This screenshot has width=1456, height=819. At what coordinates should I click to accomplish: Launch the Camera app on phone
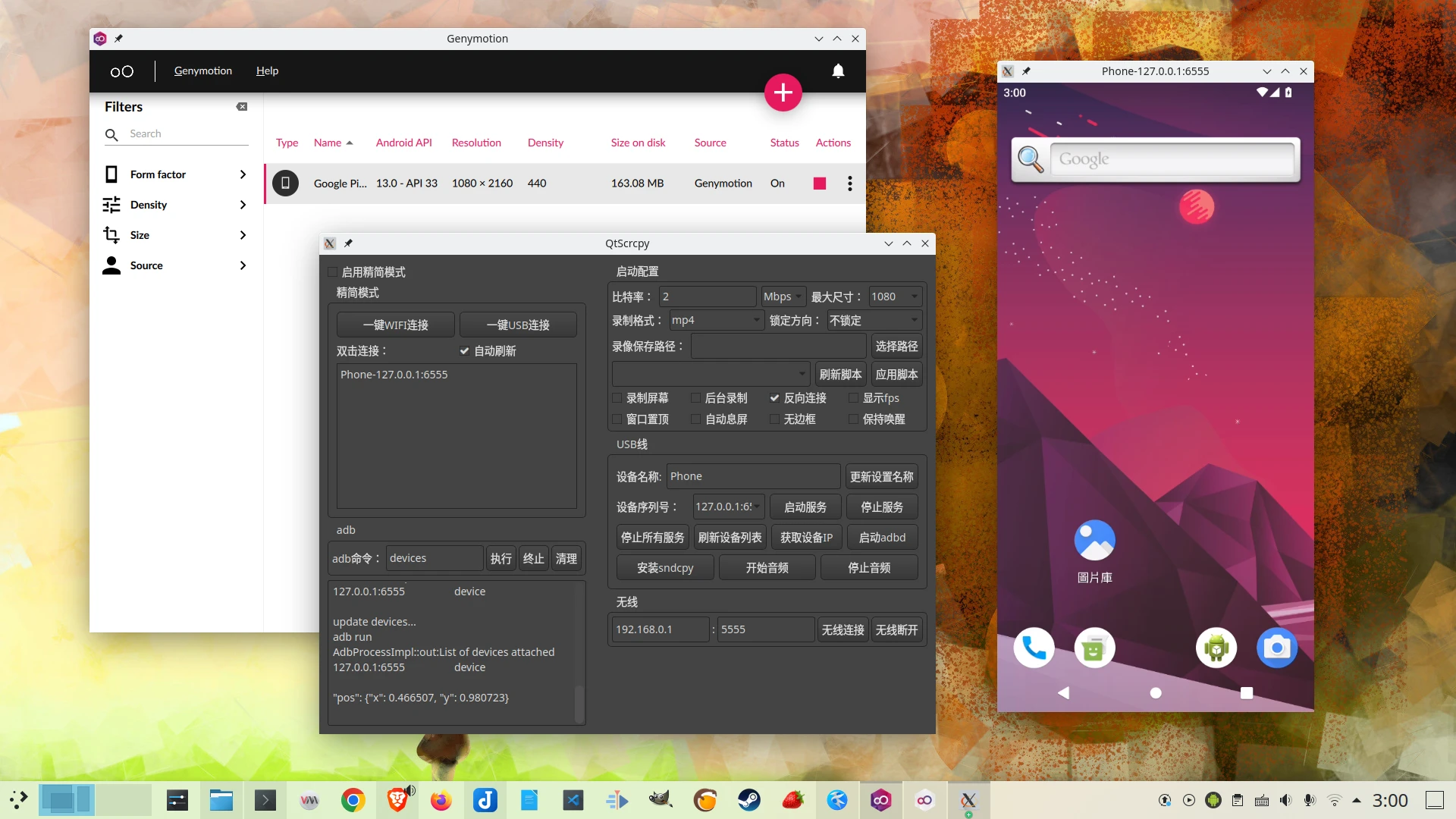(1276, 648)
